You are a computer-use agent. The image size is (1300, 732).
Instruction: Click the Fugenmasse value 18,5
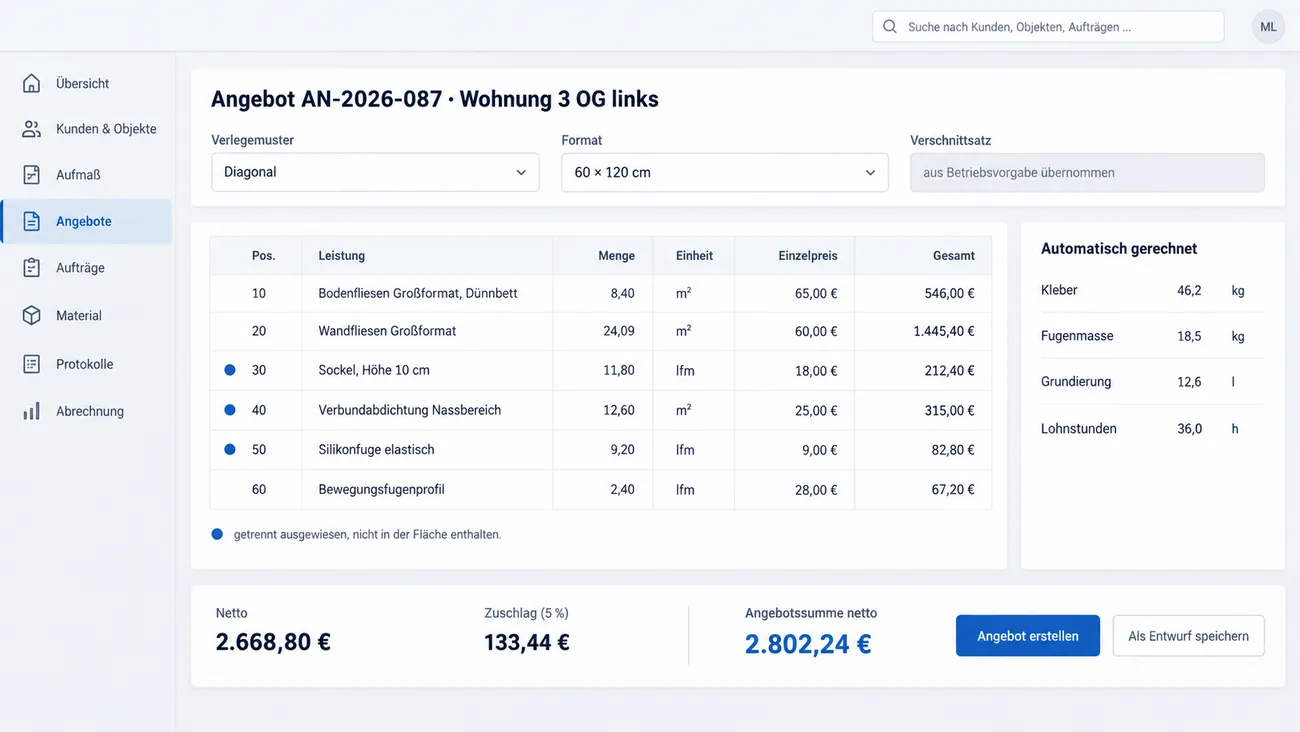click(x=1189, y=336)
